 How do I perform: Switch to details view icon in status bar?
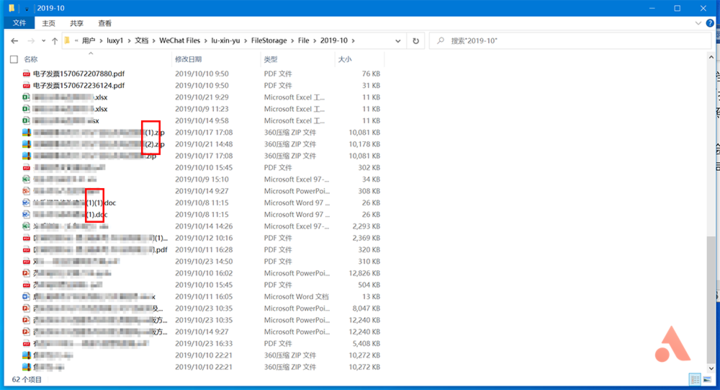(695, 379)
